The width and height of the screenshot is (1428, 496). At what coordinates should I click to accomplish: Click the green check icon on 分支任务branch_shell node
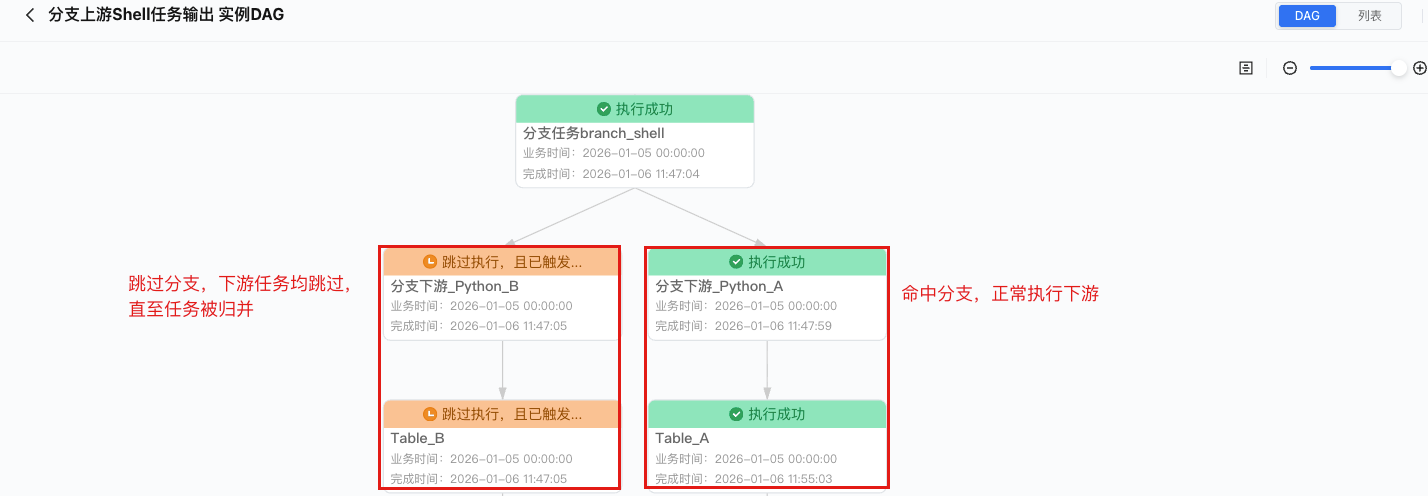point(604,109)
